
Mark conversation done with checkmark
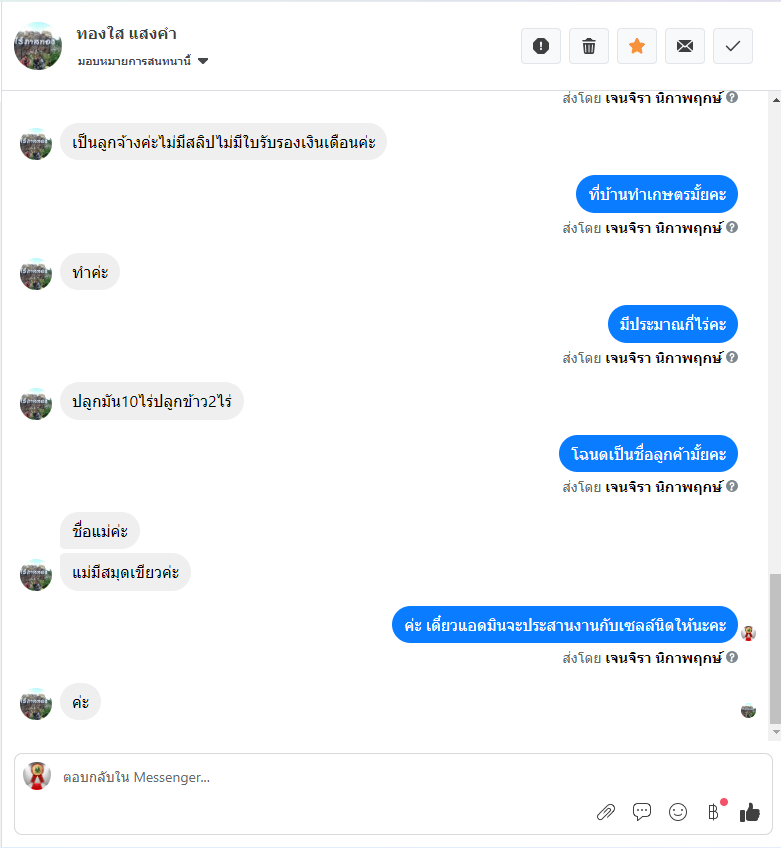pos(733,46)
